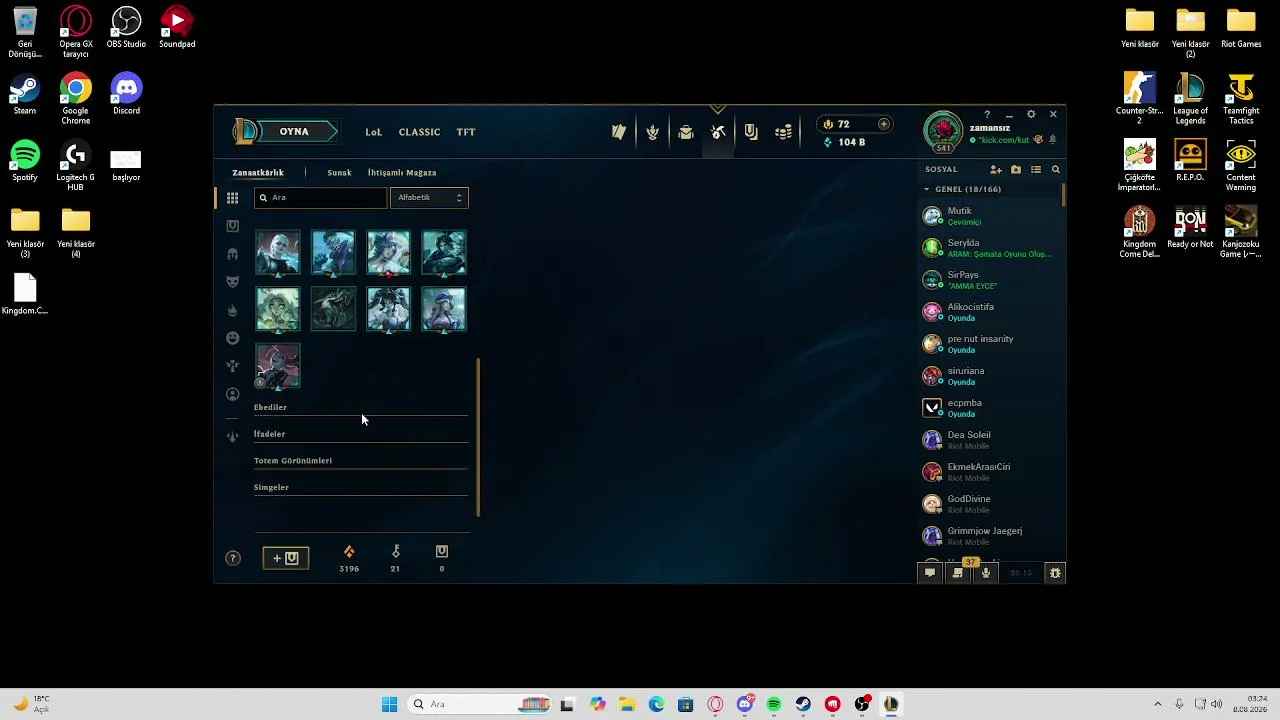Expand the Ebediler section
Screen dimensions: 1280x720
[x=361, y=408]
